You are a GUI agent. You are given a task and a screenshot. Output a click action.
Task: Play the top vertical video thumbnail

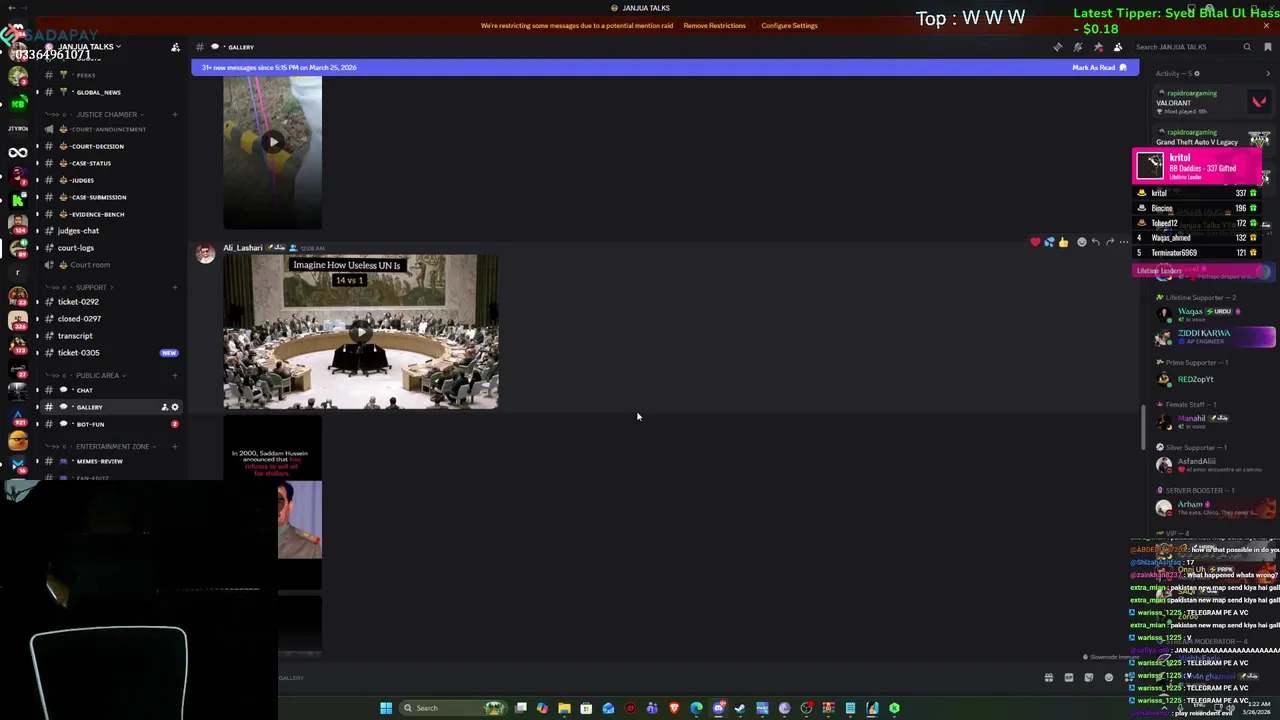point(272,142)
